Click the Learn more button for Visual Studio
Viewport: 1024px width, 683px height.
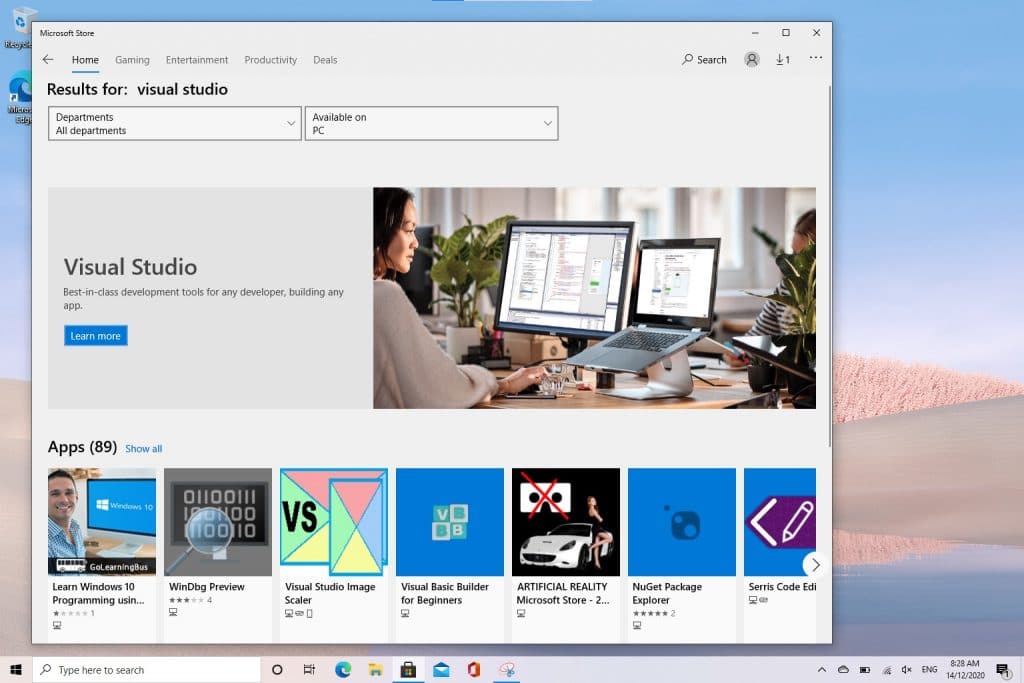pos(95,336)
